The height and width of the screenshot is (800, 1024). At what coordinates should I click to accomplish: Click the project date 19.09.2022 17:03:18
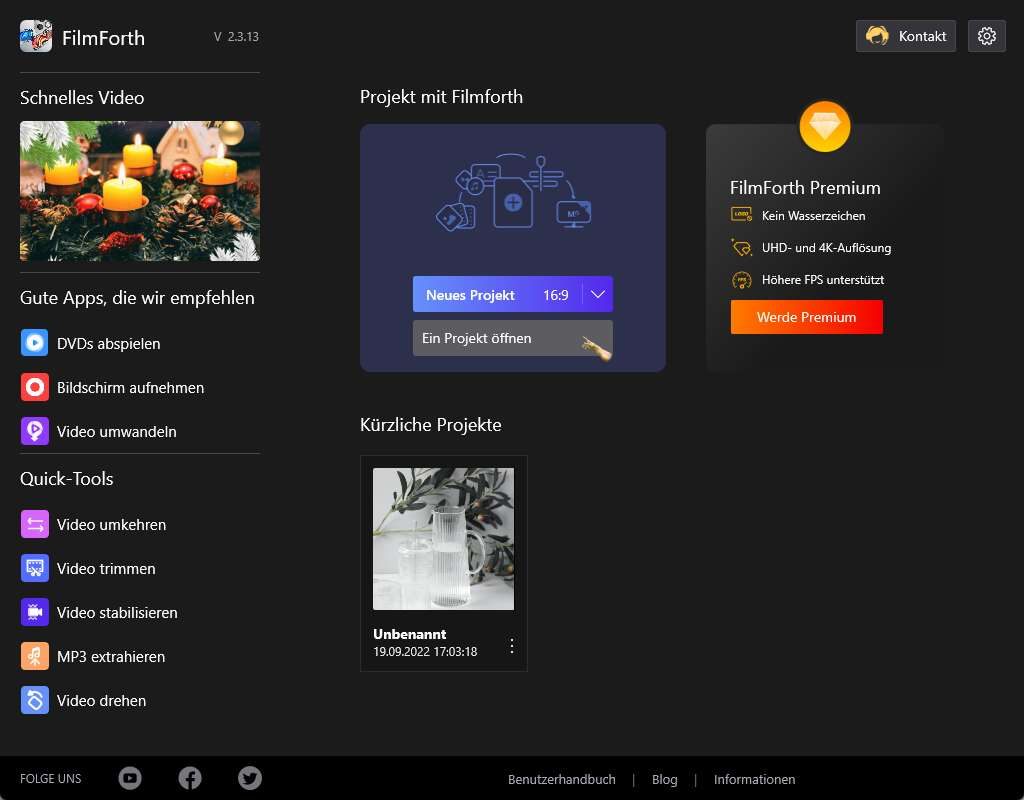(x=425, y=651)
